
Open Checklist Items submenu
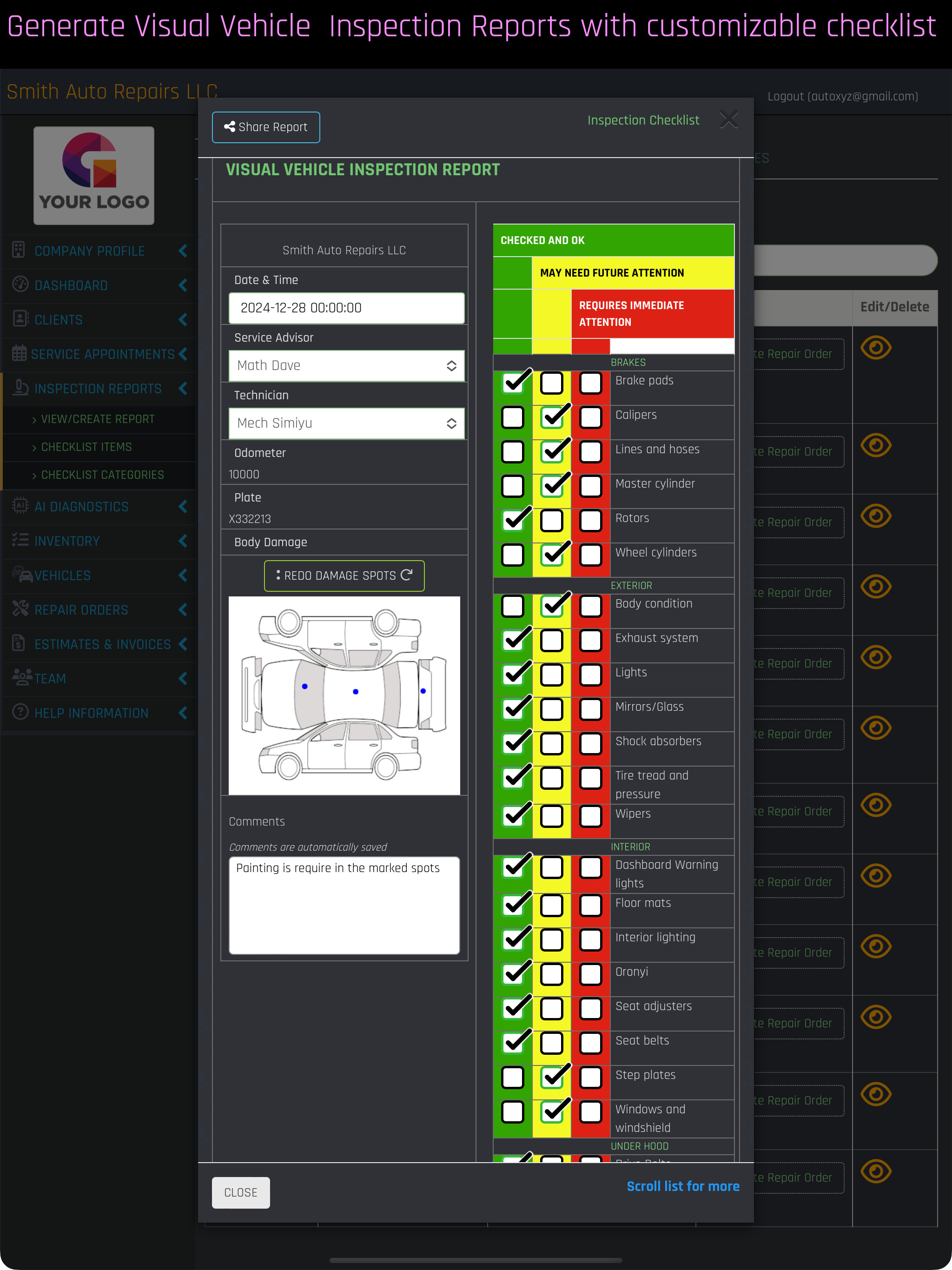[x=86, y=447]
